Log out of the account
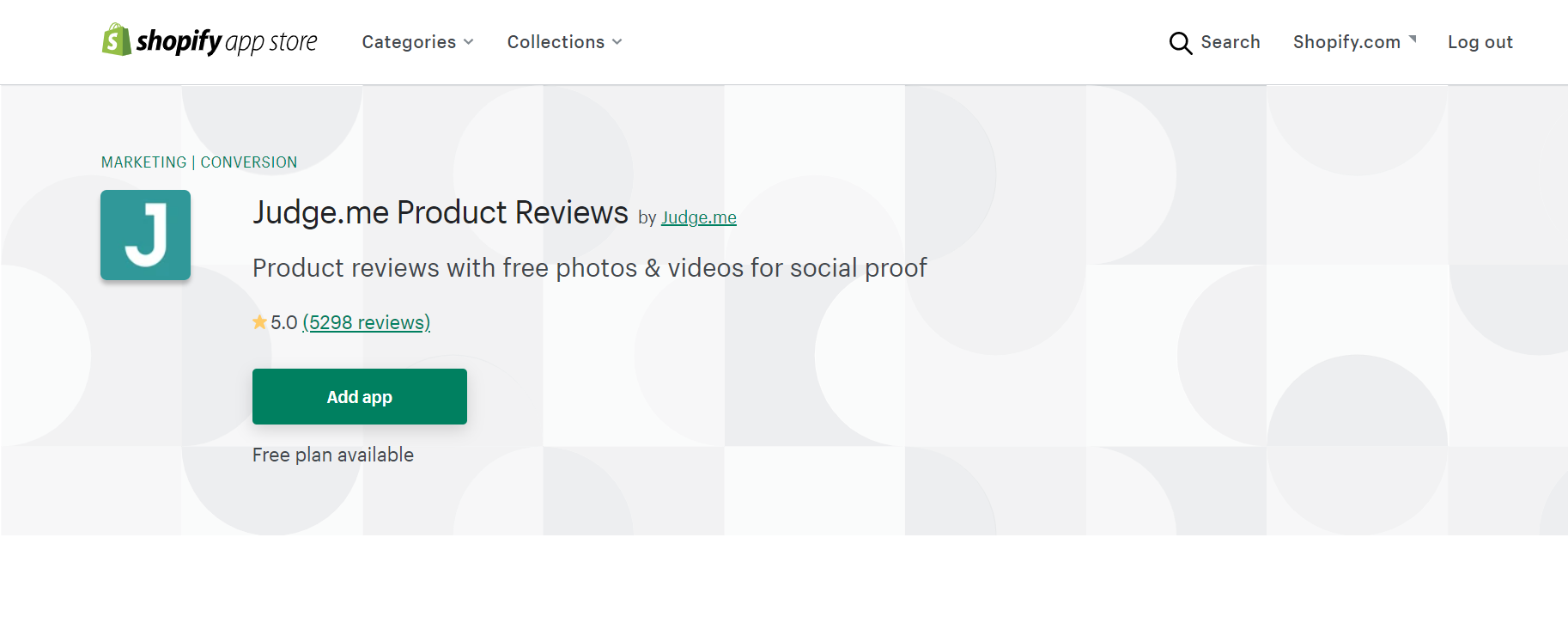 coord(1480,42)
